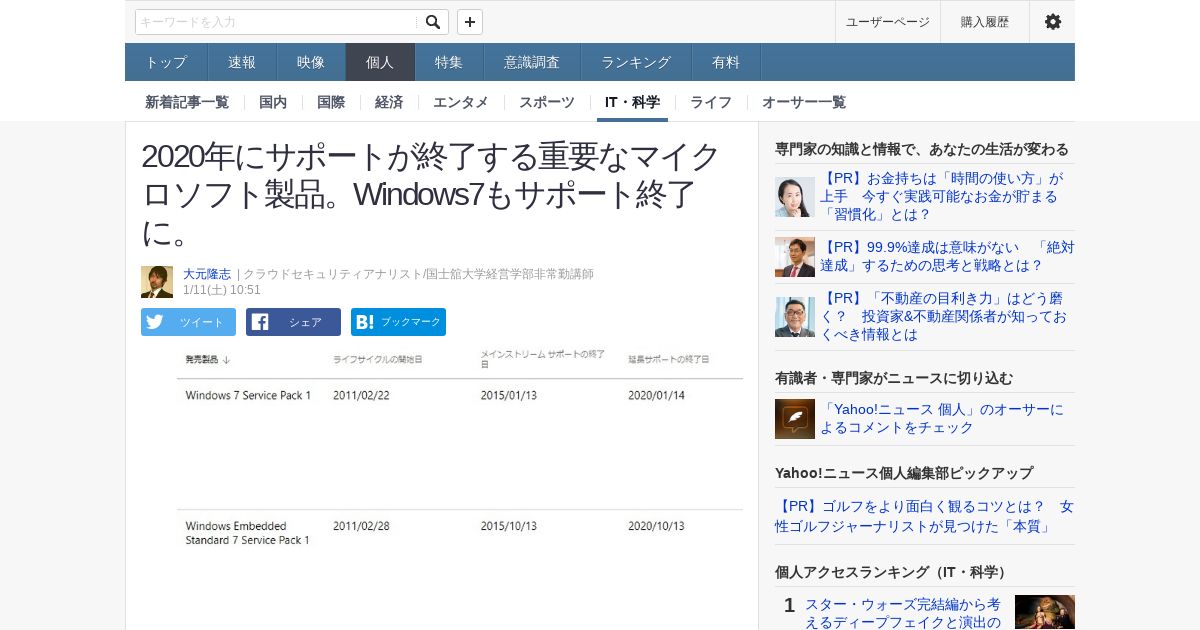Click the Yahoo!ニュース 個人 comment feather icon
The height and width of the screenshot is (630, 1200).
pos(795,419)
